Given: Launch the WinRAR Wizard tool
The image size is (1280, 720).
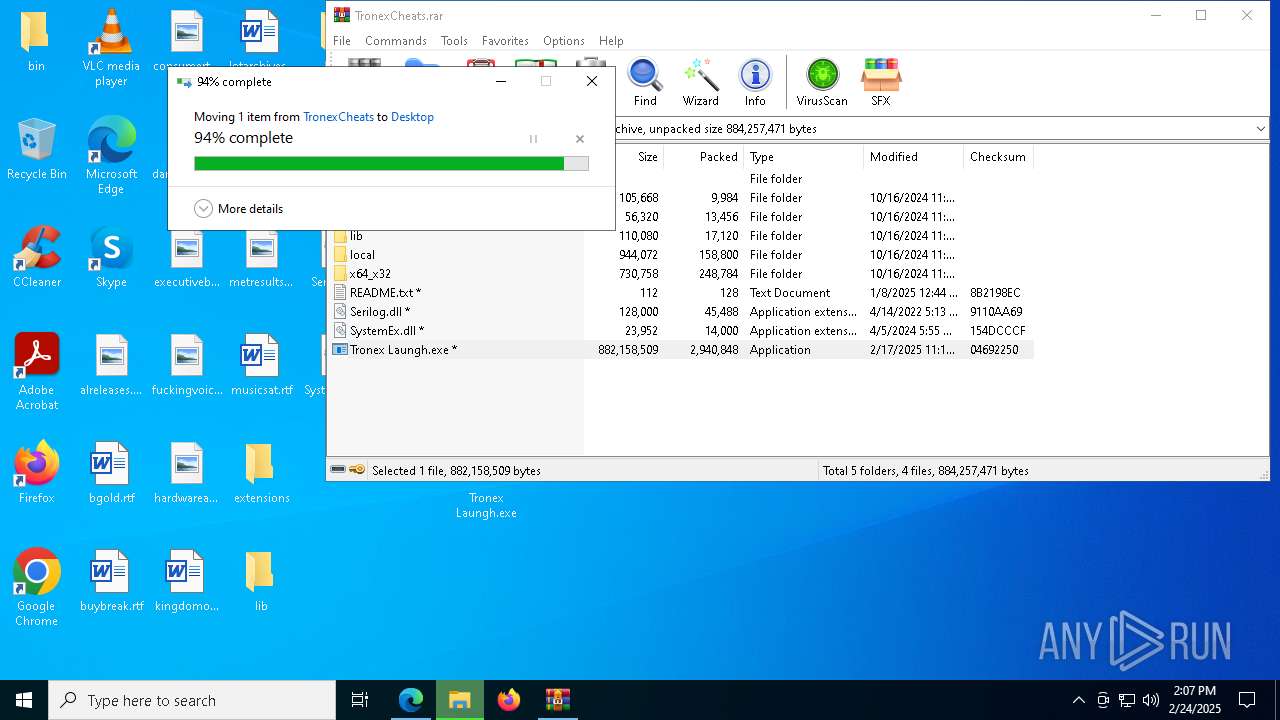Looking at the screenshot, I should [700, 83].
